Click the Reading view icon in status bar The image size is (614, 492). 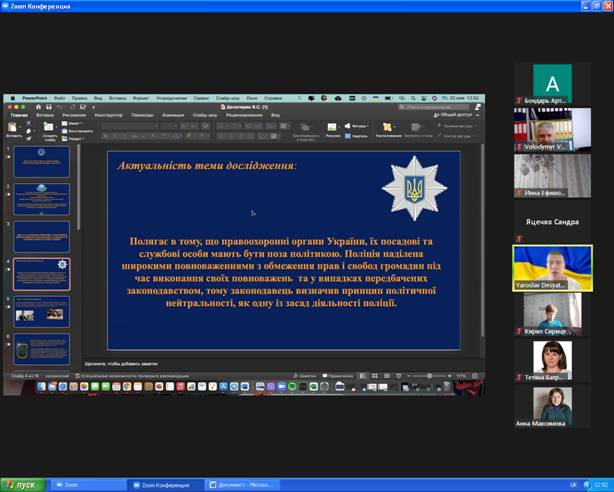(x=387, y=376)
